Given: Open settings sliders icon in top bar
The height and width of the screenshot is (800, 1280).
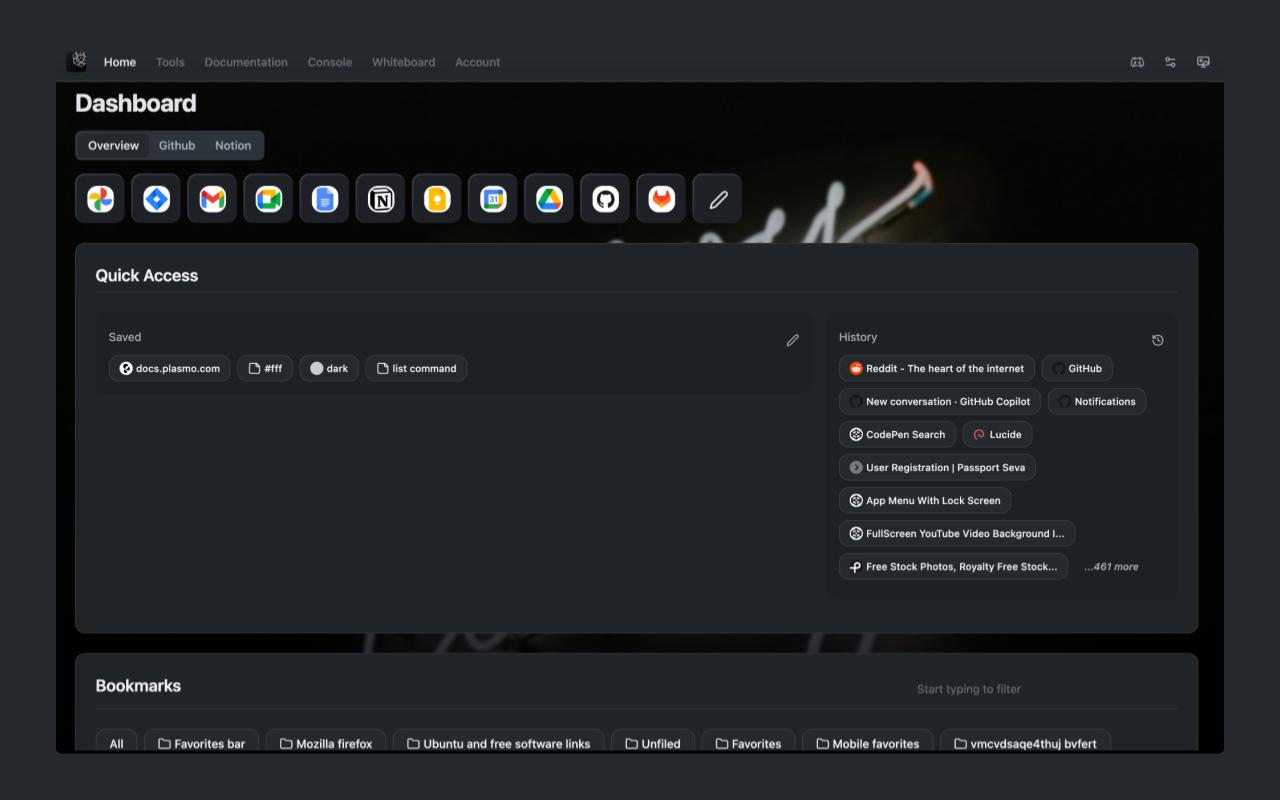Looking at the screenshot, I should pos(1170,62).
